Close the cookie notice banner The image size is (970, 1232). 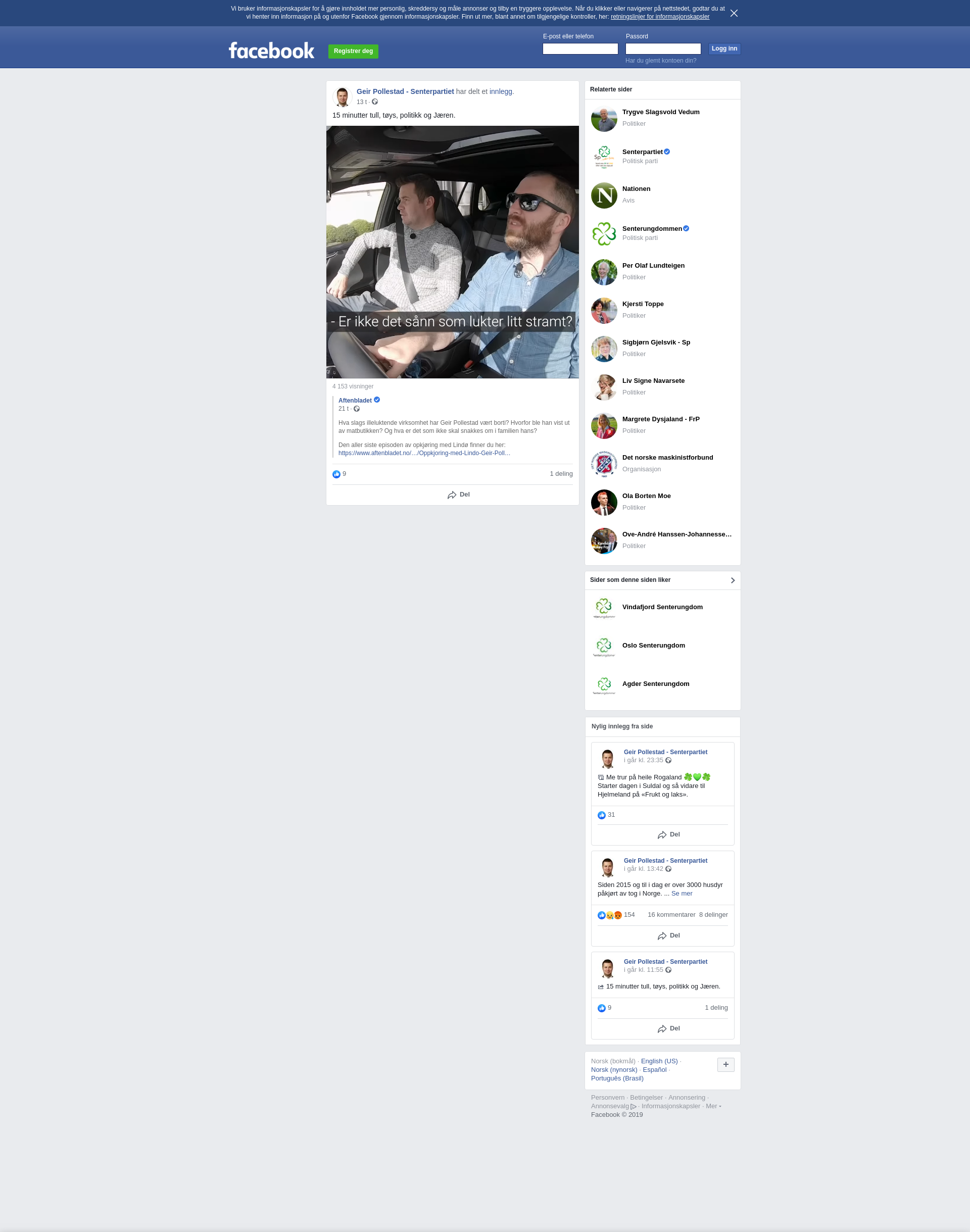734,13
